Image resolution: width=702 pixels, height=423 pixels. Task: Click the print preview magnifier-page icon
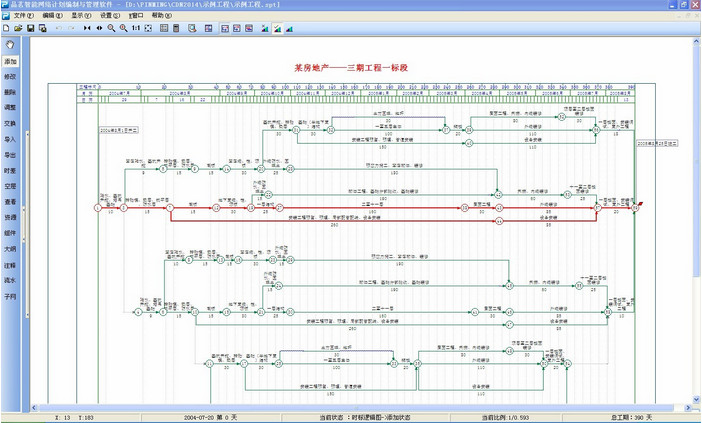pyautogui.click(x=192, y=28)
